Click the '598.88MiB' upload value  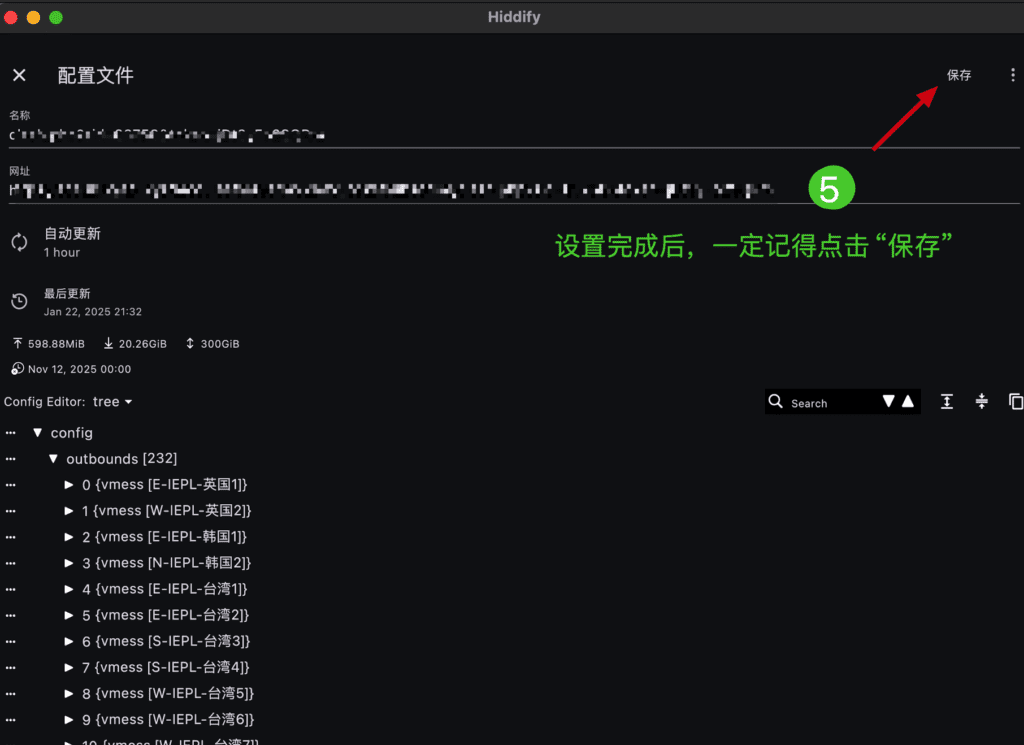(x=56, y=344)
